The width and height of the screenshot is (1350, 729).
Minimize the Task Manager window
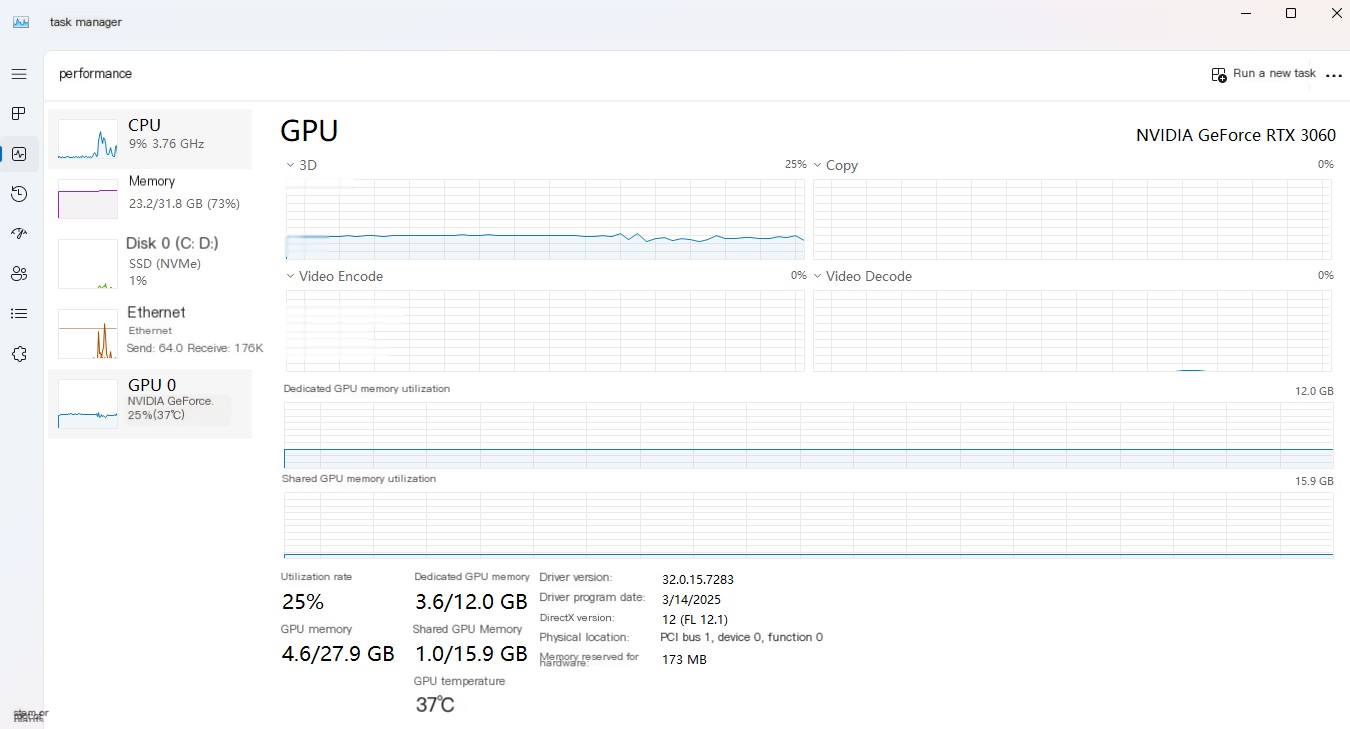pos(1246,14)
